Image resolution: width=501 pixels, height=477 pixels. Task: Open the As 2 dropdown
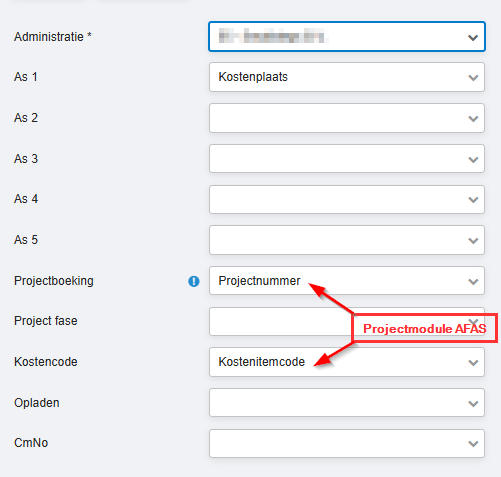[x=347, y=118]
